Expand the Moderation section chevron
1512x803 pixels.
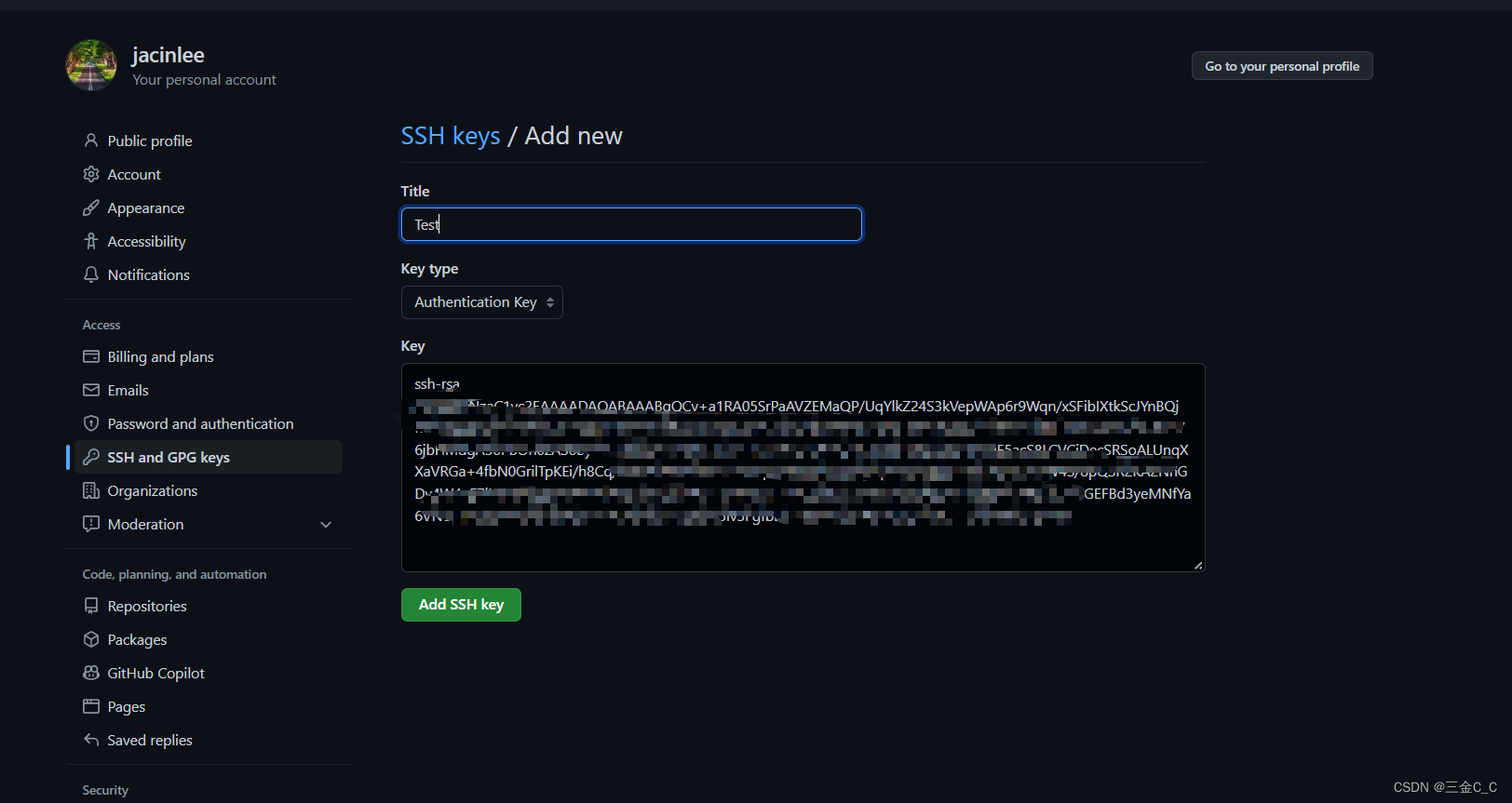pos(326,525)
